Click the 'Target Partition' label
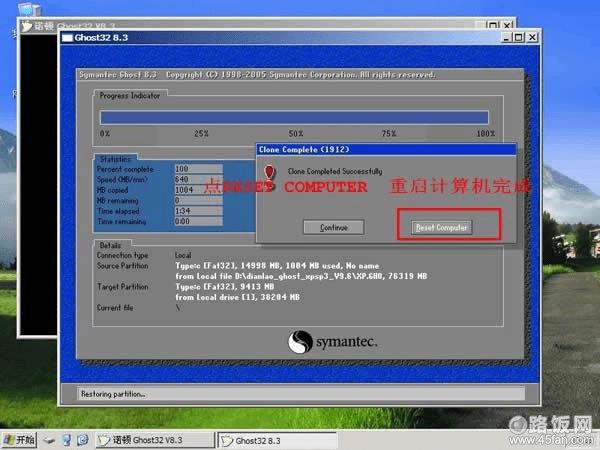Image resolution: width=600 pixels, height=450 pixels. click(x=122, y=287)
